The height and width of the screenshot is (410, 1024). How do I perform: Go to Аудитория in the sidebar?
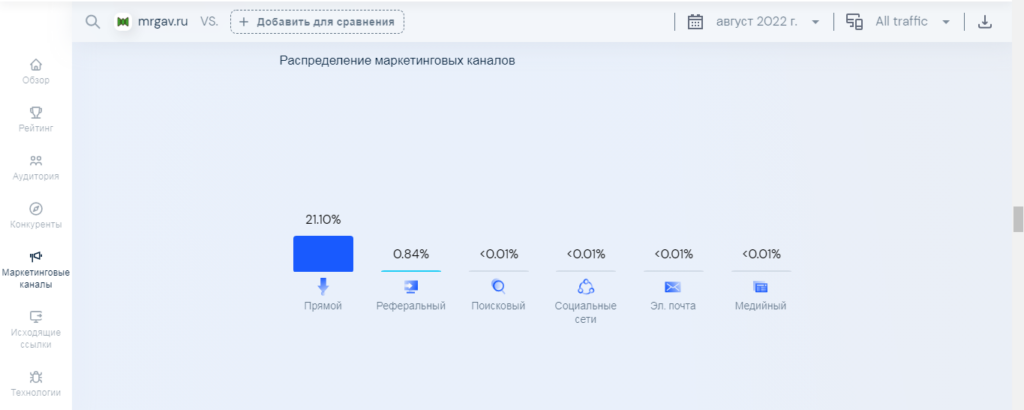pos(36,168)
